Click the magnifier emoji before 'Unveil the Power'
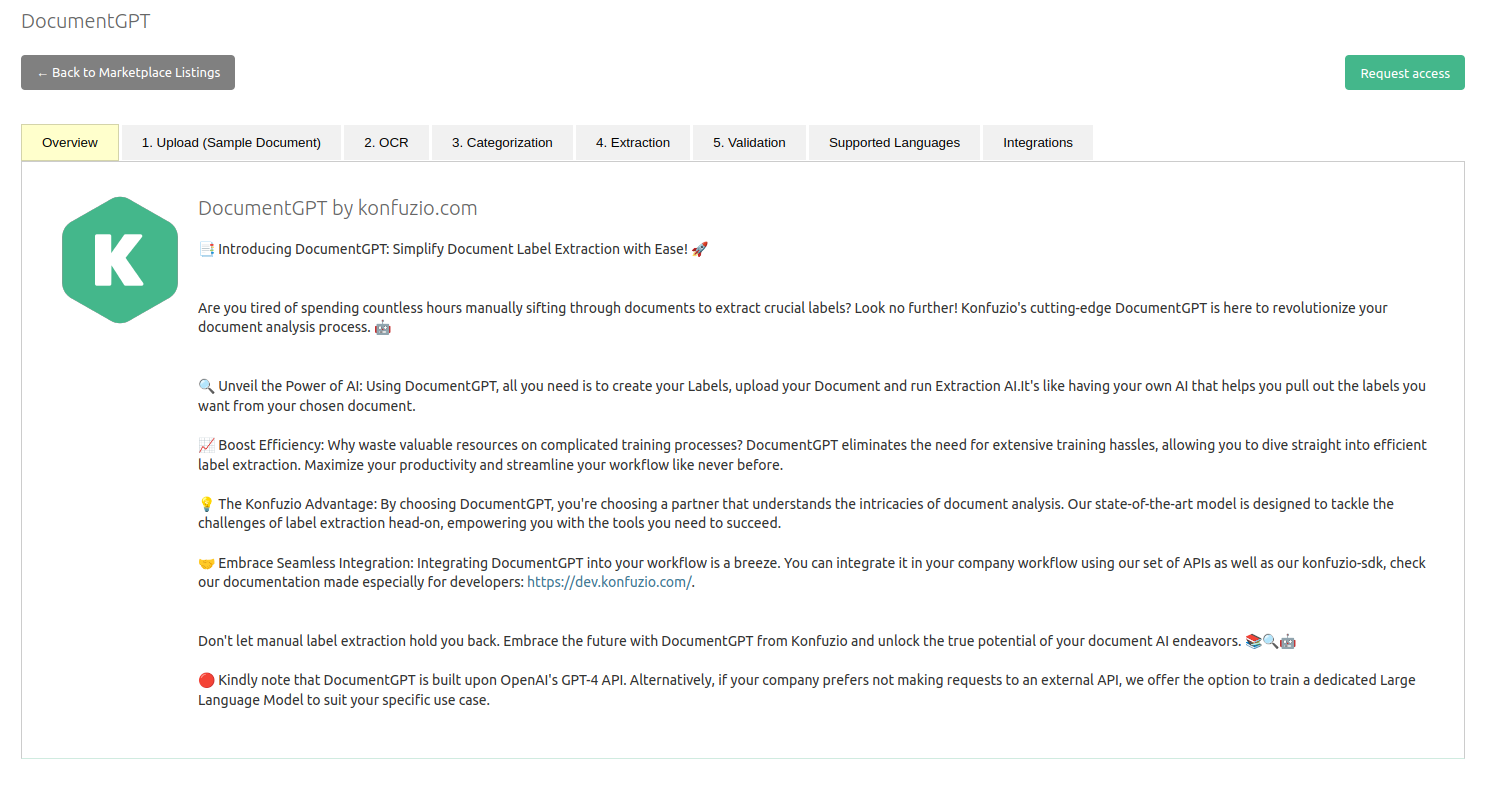Image resolution: width=1503 pixels, height=788 pixels. click(x=206, y=386)
